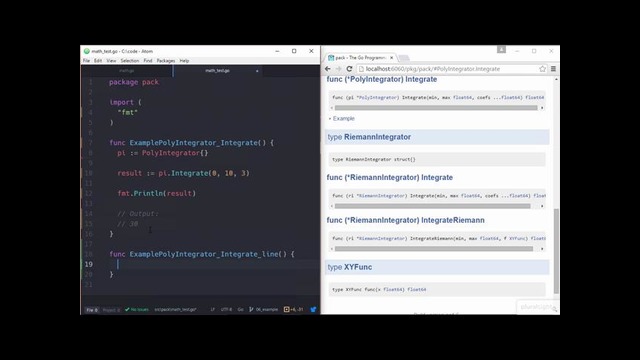Open the Packages menu in Atom

click(x=166, y=60)
